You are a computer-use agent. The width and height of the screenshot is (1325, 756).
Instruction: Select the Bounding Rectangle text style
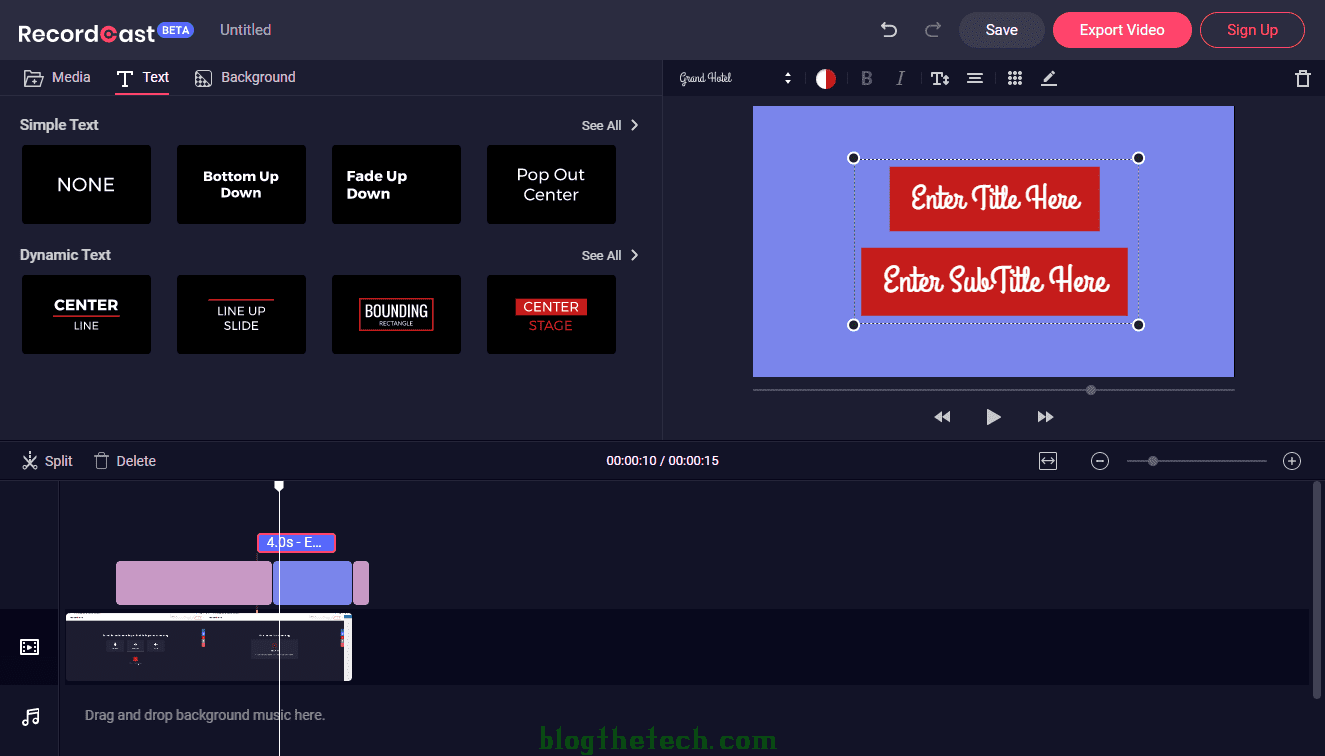point(396,314)
